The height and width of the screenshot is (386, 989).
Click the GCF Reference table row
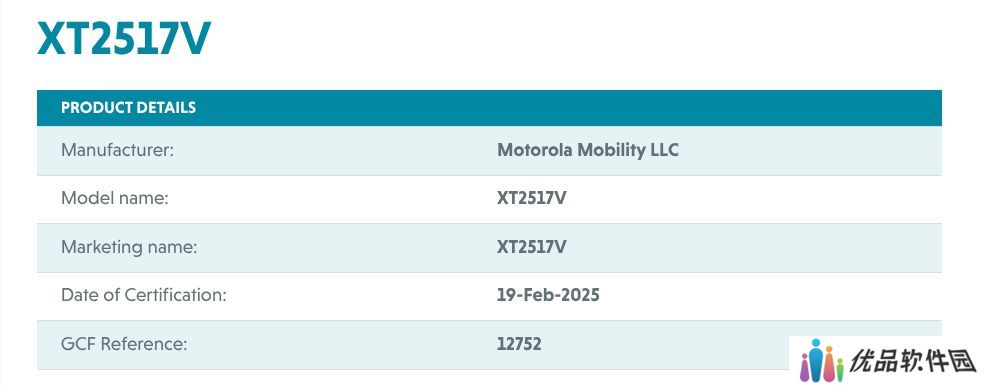point(489,344)
